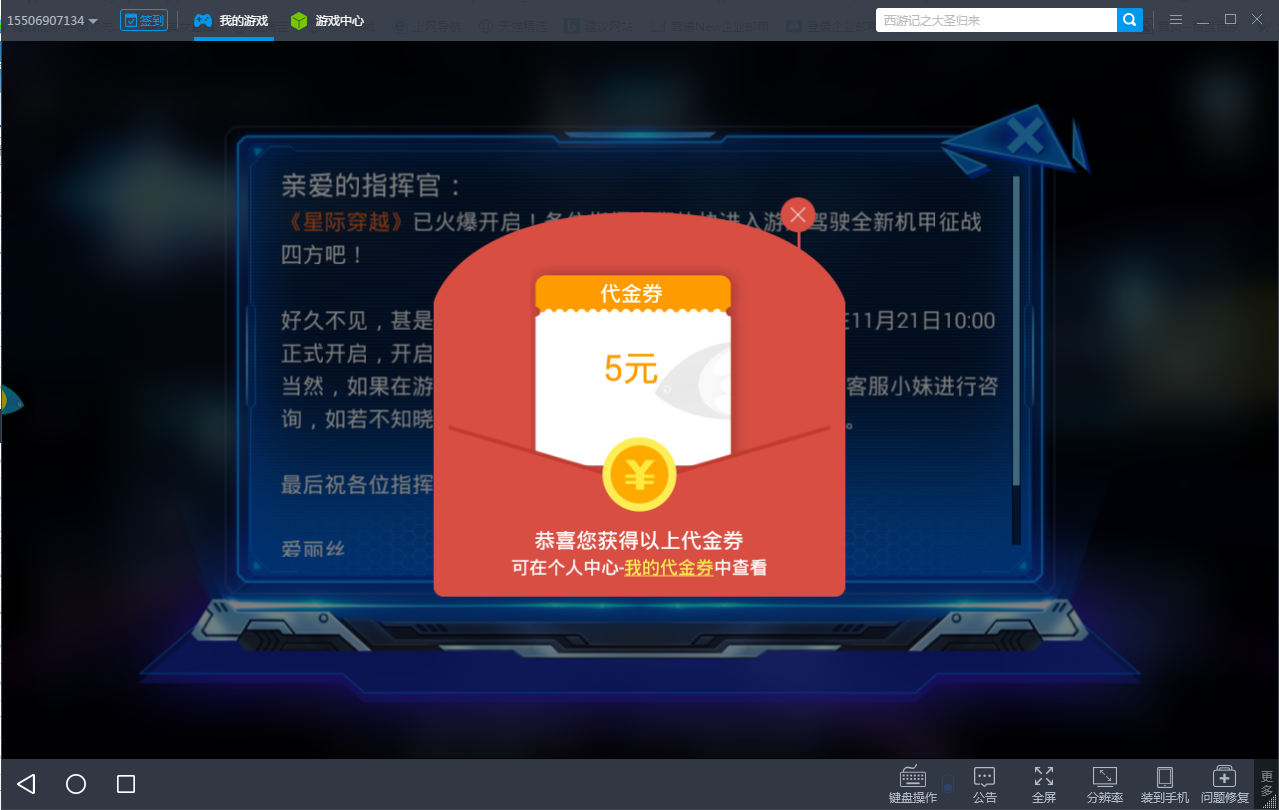This screenshot has height=810, width=1279.
Task: Enter 全屏 fullscreen mode
Action: coord(1044,785)
